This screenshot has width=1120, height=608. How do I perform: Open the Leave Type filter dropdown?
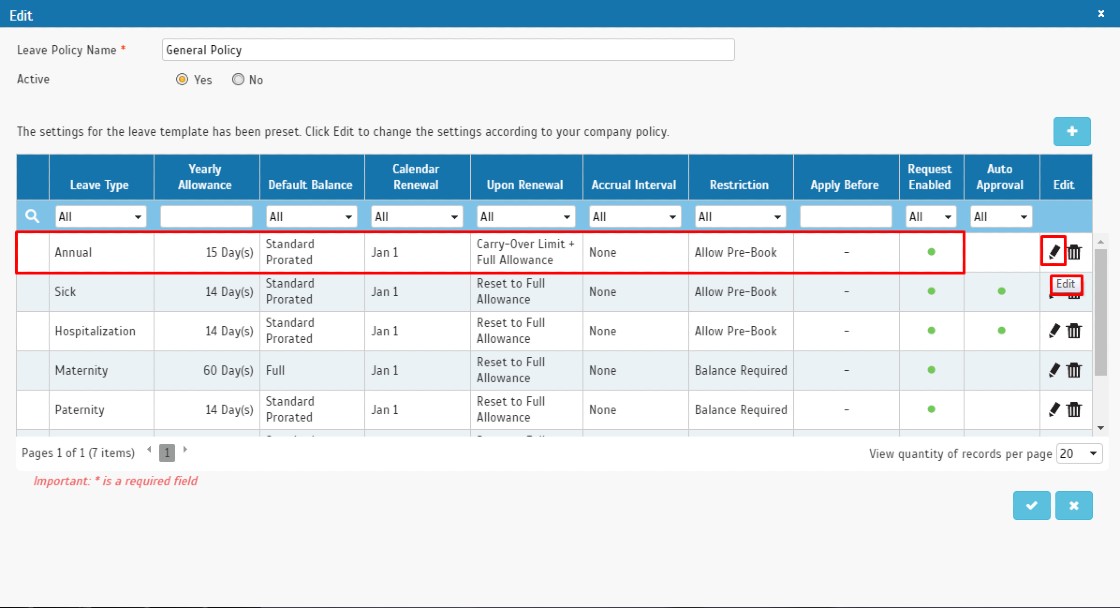point(100,216)
